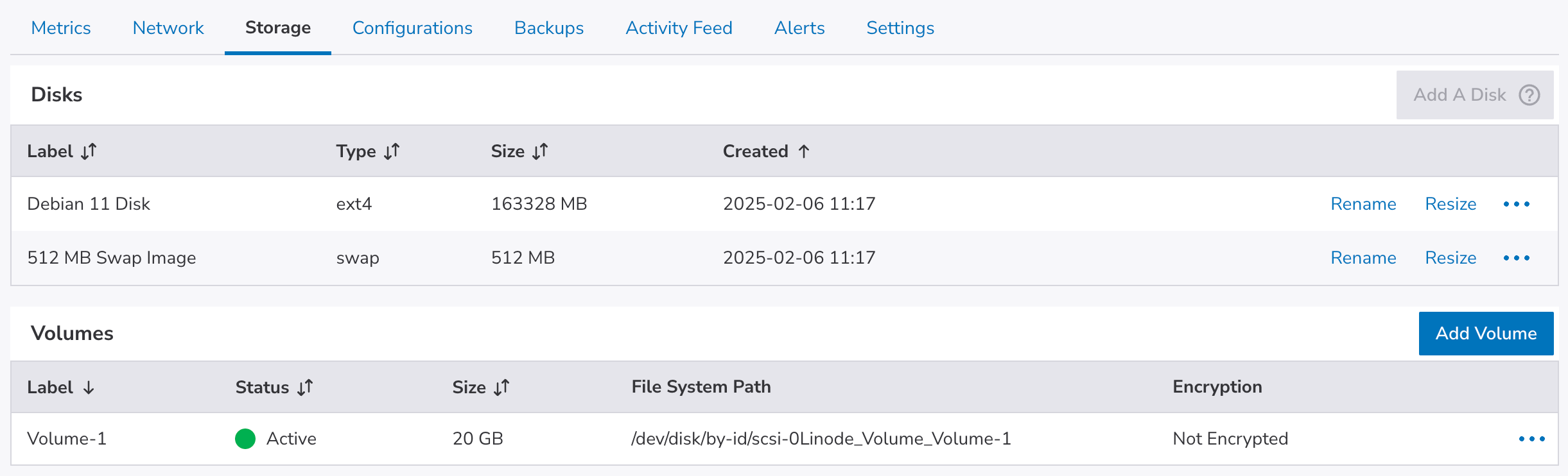Sort disks by Type column arrows
The image size is (1568, 476).
pyautogui.click(x=392, y=151)
